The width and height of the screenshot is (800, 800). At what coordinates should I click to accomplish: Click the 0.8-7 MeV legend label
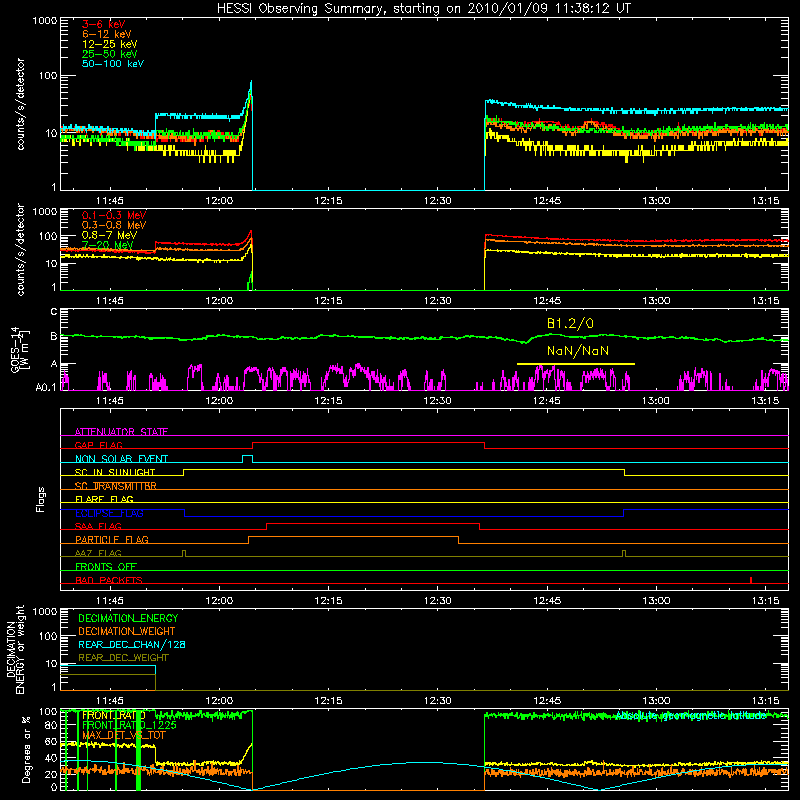pos(109,235)
